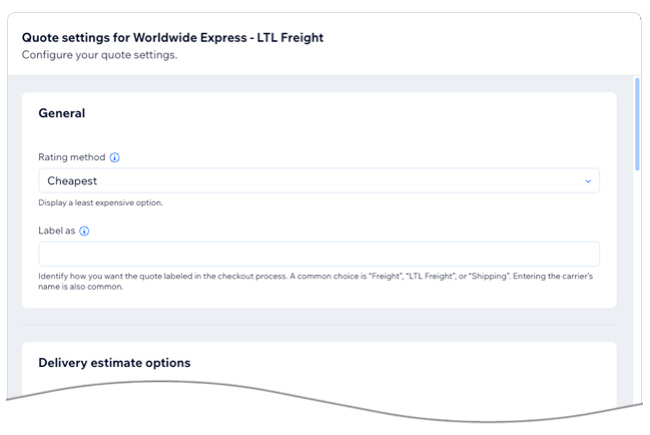Expand the Rating method dropdown showing Cheapest
Viewport: 650px width, 435px height.
point(319,181)
